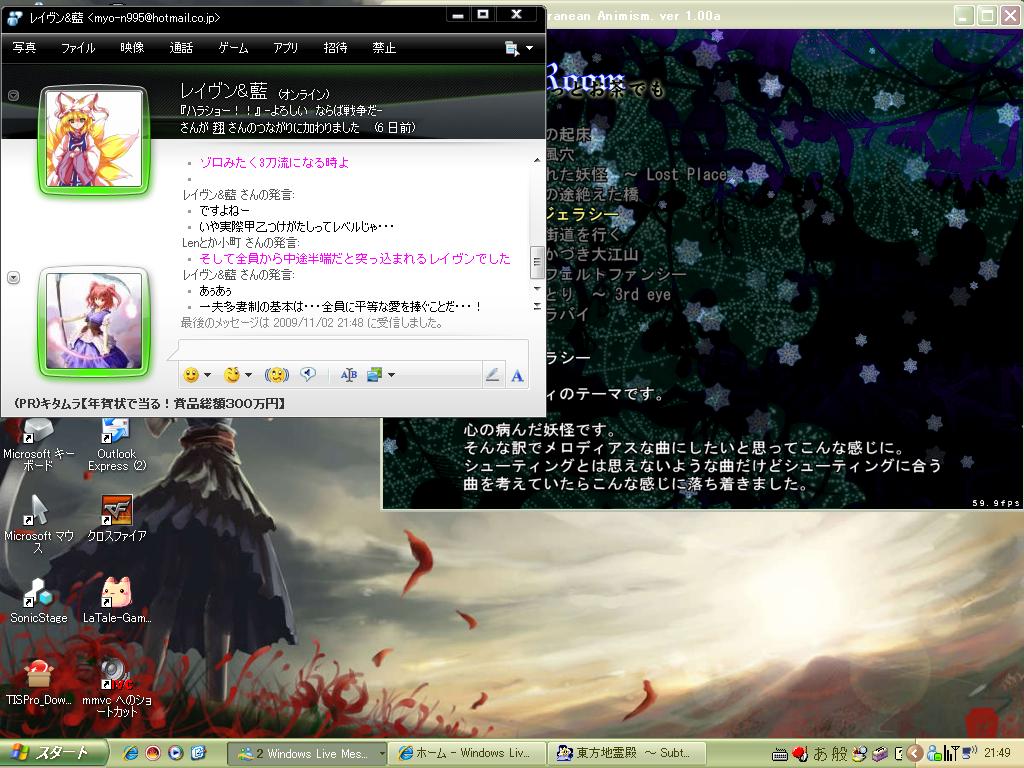This screenshot has width=1024, height=768.
Task: Expand the wink dropdown arrow
Action: pos(248,375)
